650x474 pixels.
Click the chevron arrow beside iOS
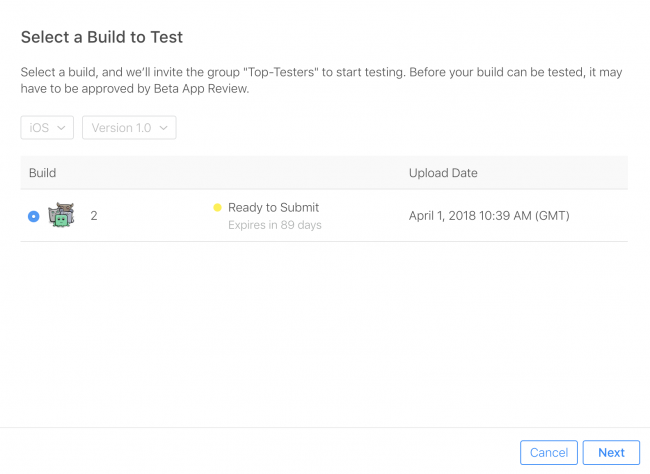pos(62,128)
